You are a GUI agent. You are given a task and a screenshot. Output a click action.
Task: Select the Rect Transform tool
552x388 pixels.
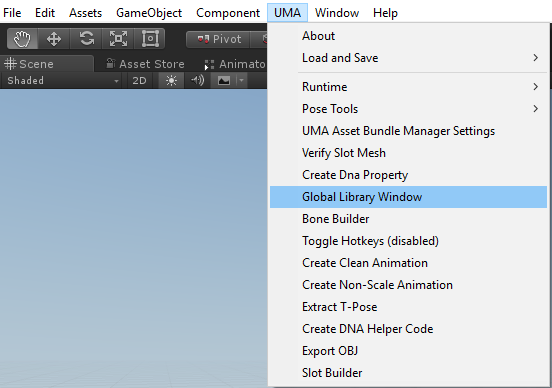tap(150, 39)
